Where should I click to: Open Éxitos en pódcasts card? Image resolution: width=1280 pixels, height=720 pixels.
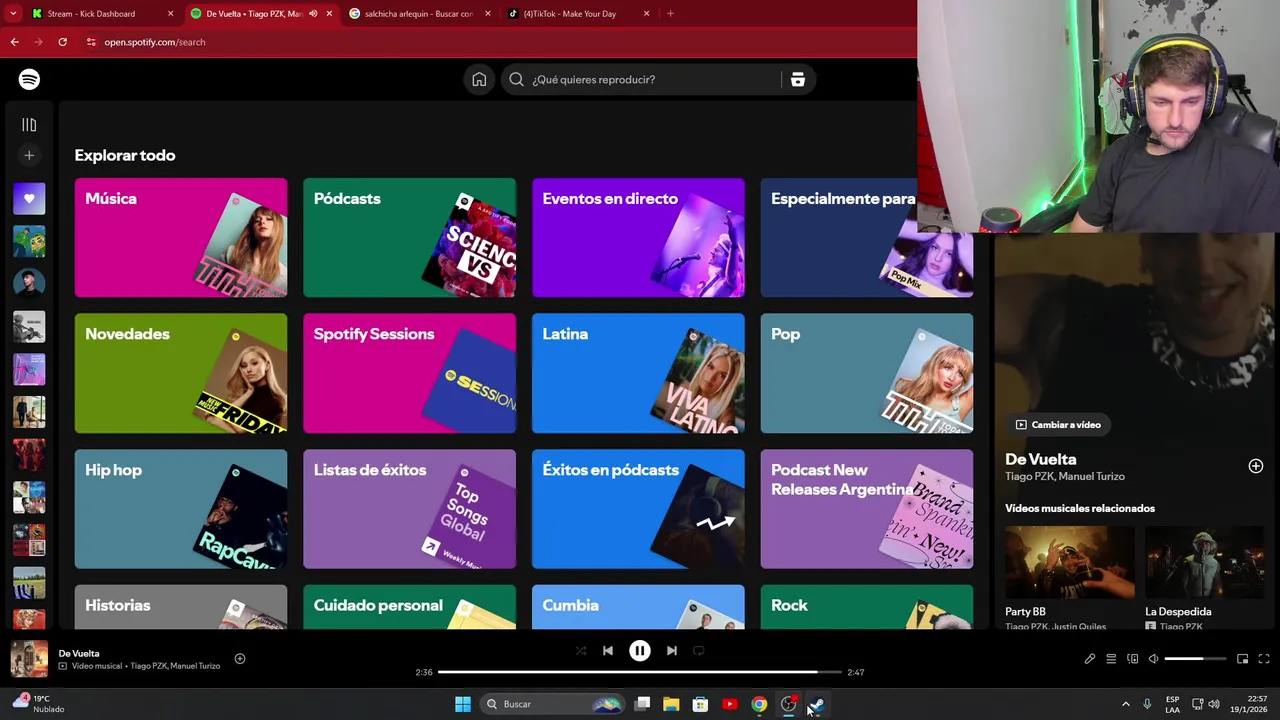pos(638,509)
